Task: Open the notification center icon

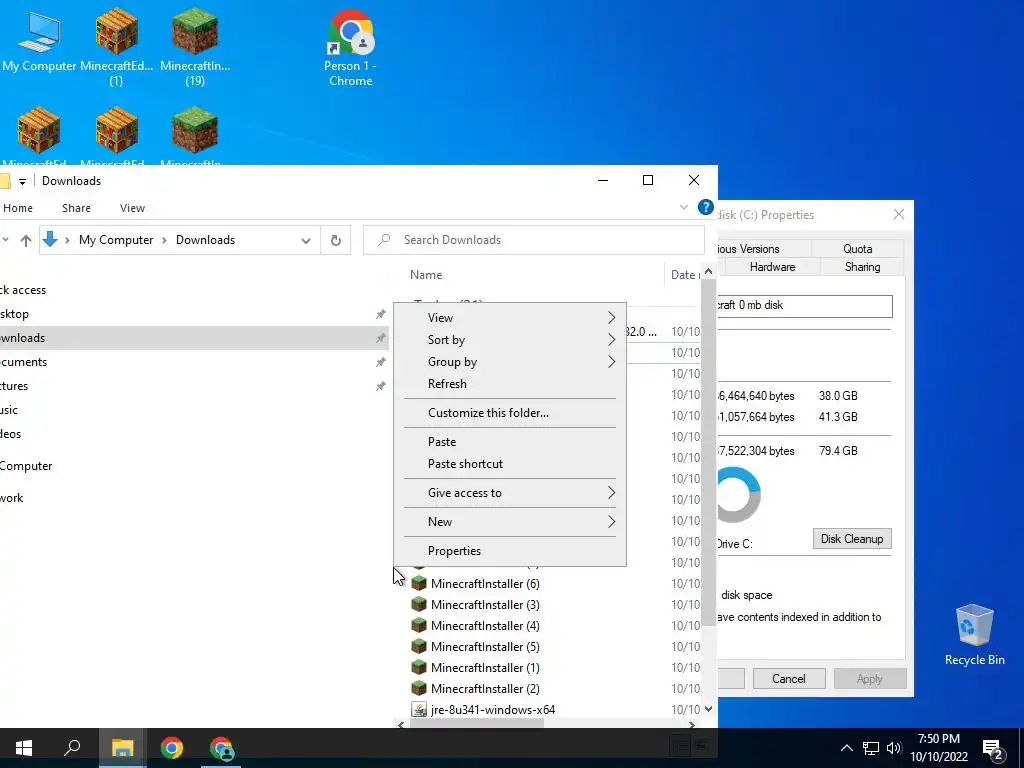Action: pos(993,748)
